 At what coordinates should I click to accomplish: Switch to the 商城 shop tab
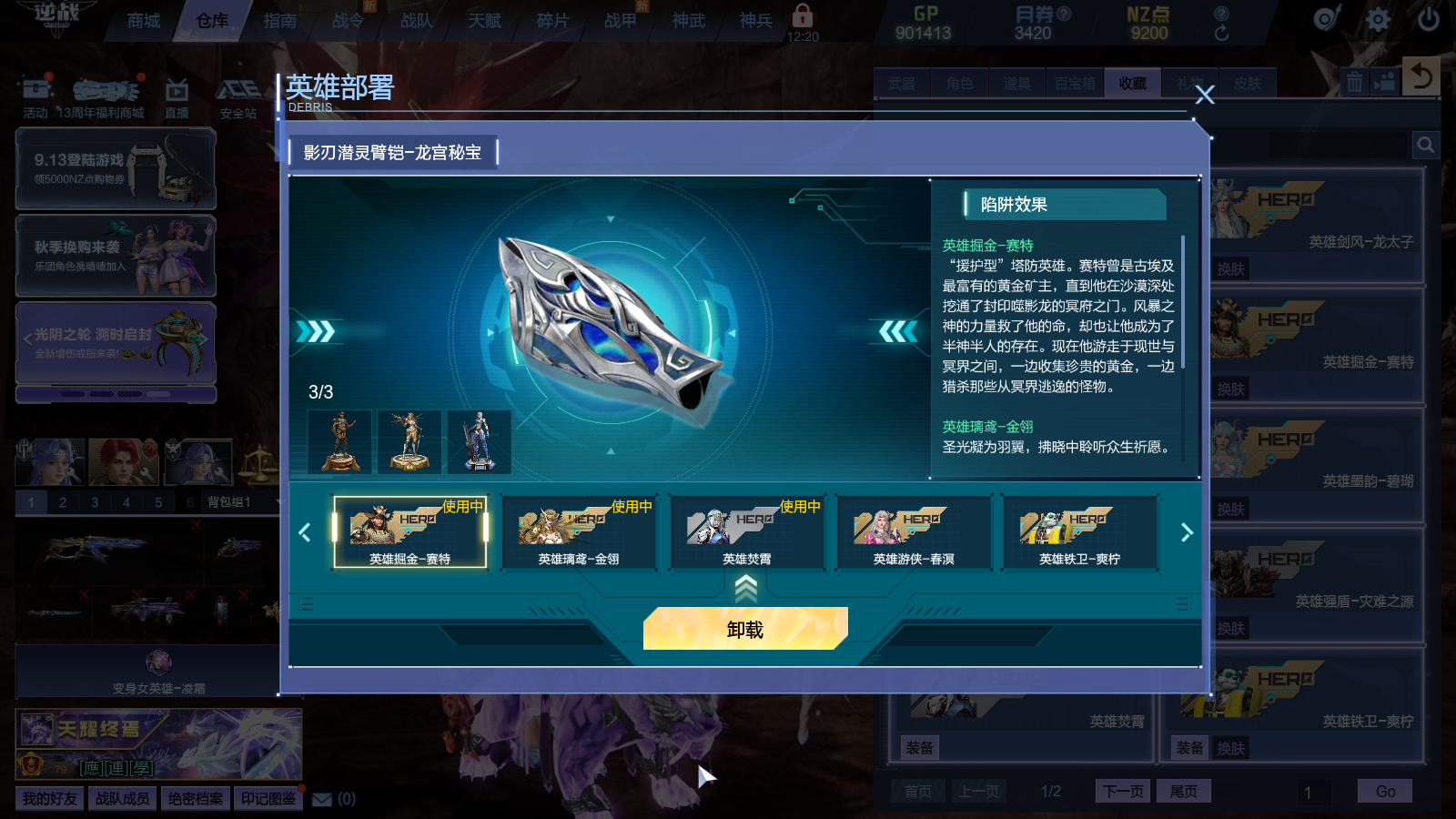coord(144,21)
